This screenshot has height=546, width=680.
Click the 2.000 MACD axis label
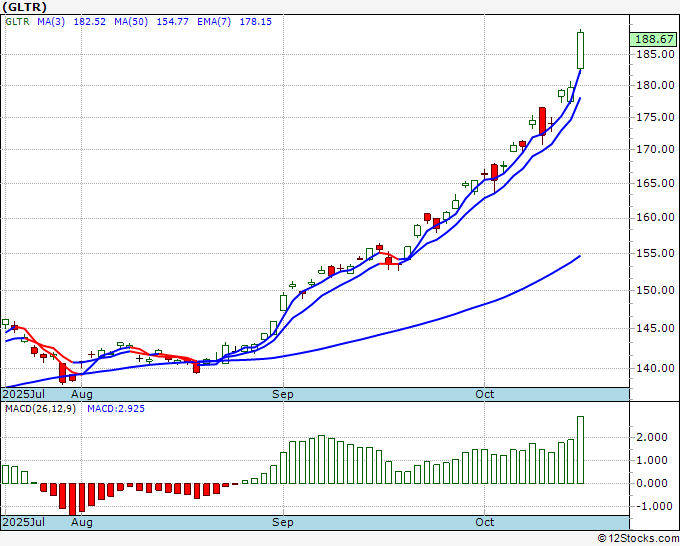pos(653,437)
